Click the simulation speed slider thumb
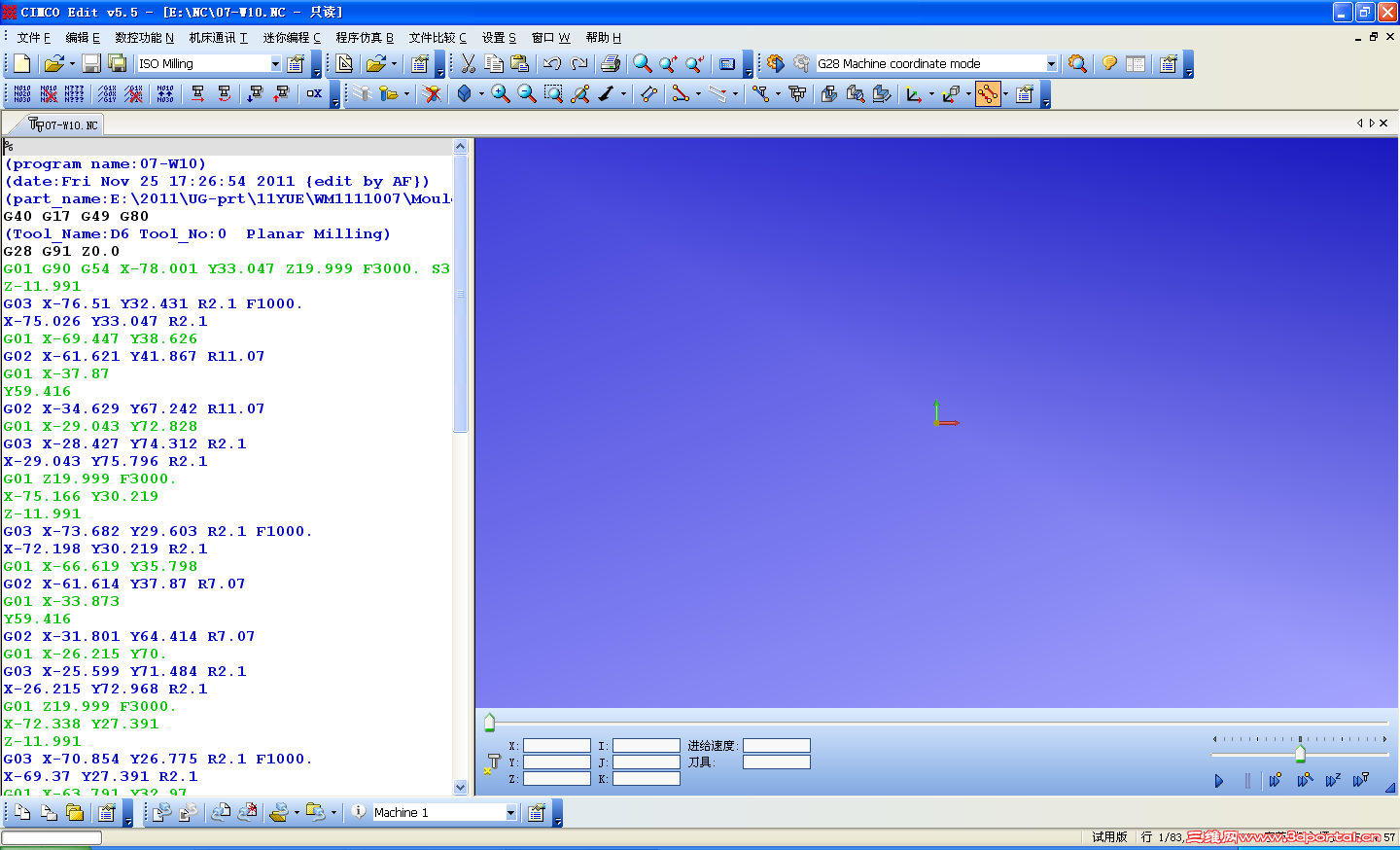 1300,755
